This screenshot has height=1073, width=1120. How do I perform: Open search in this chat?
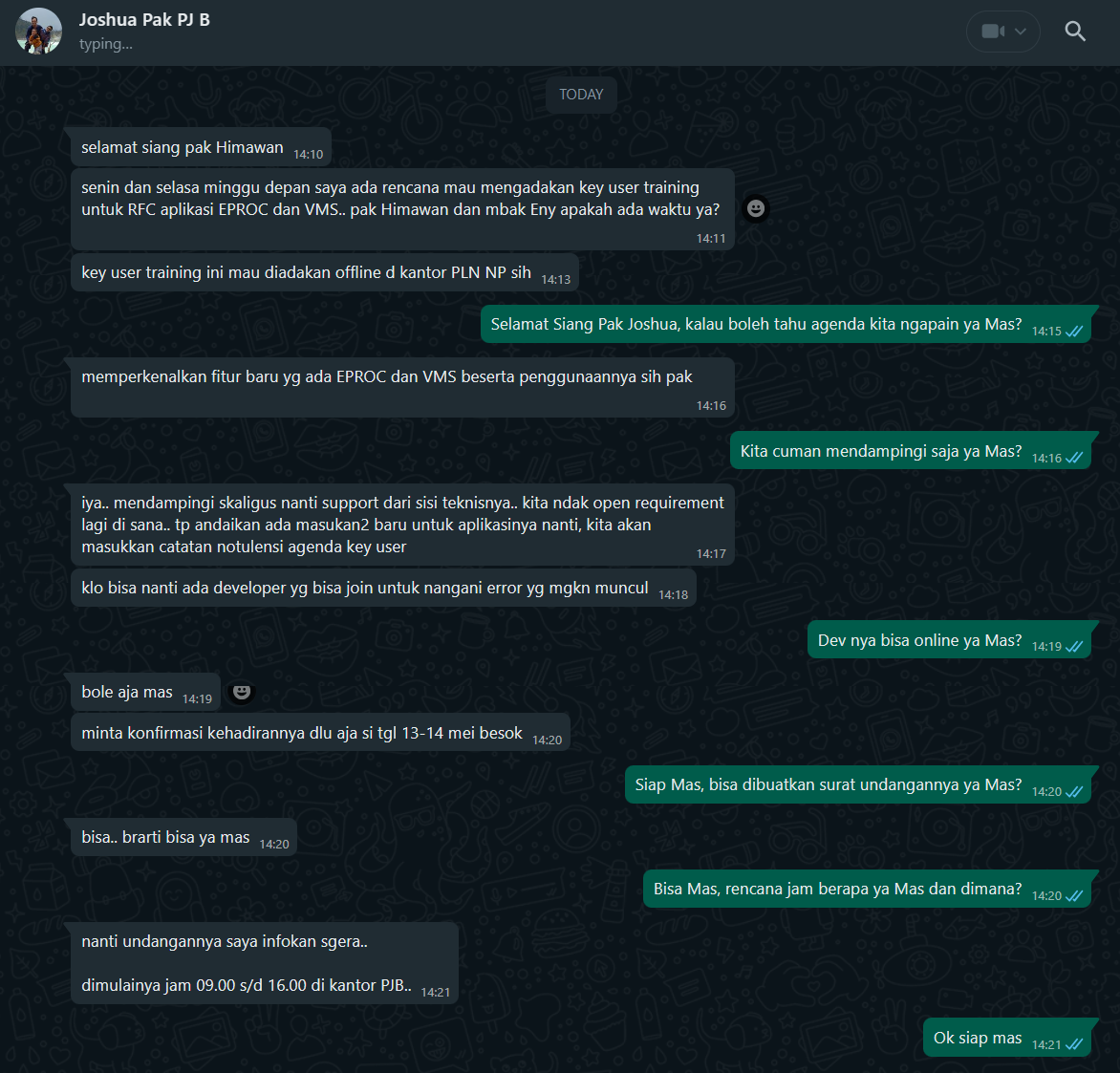click(x=1075, y=32)
